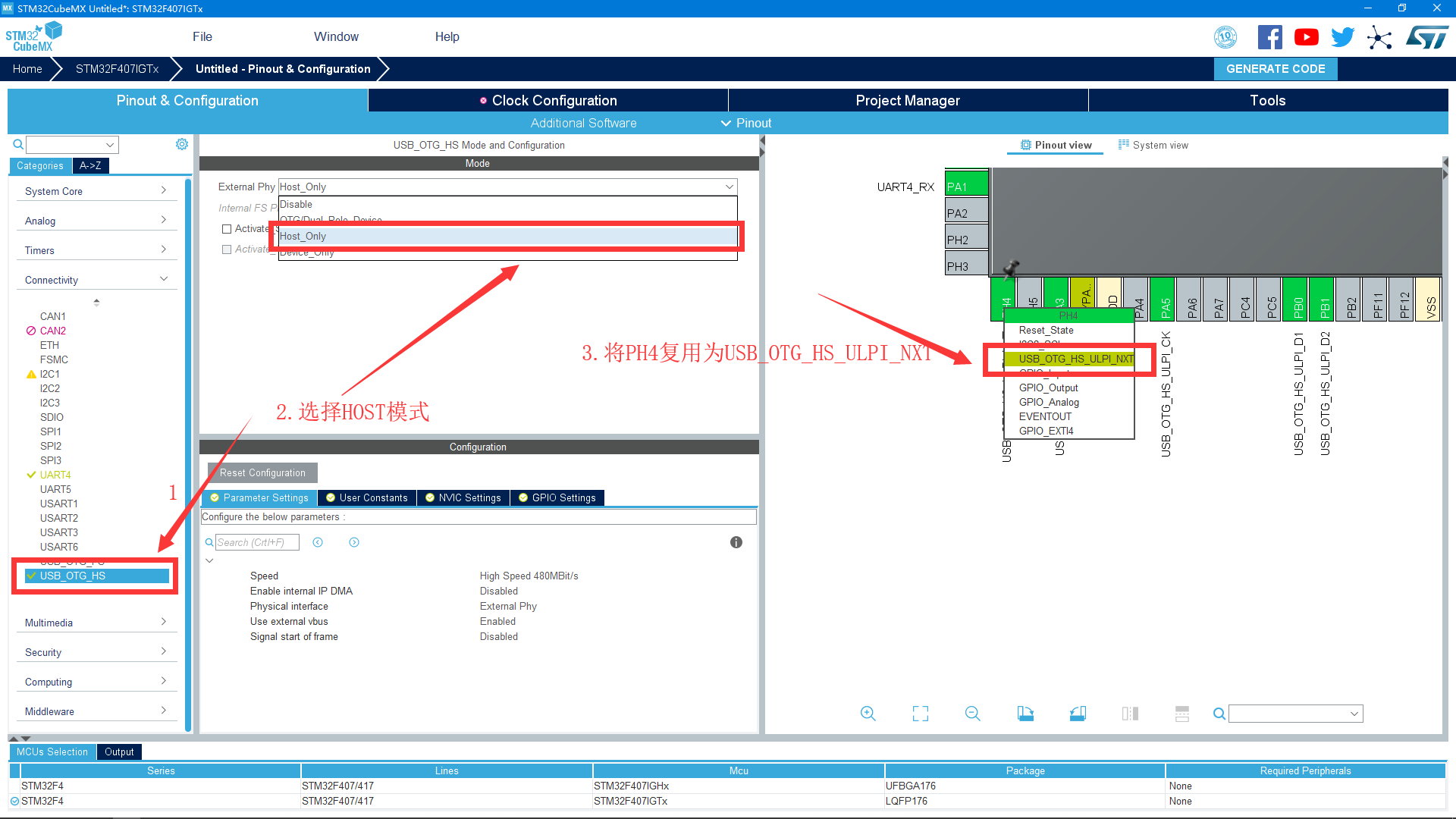Rotate pinout clockwise icon
The width and height of the screenshot is (1456, 819).
point(1025,714)
